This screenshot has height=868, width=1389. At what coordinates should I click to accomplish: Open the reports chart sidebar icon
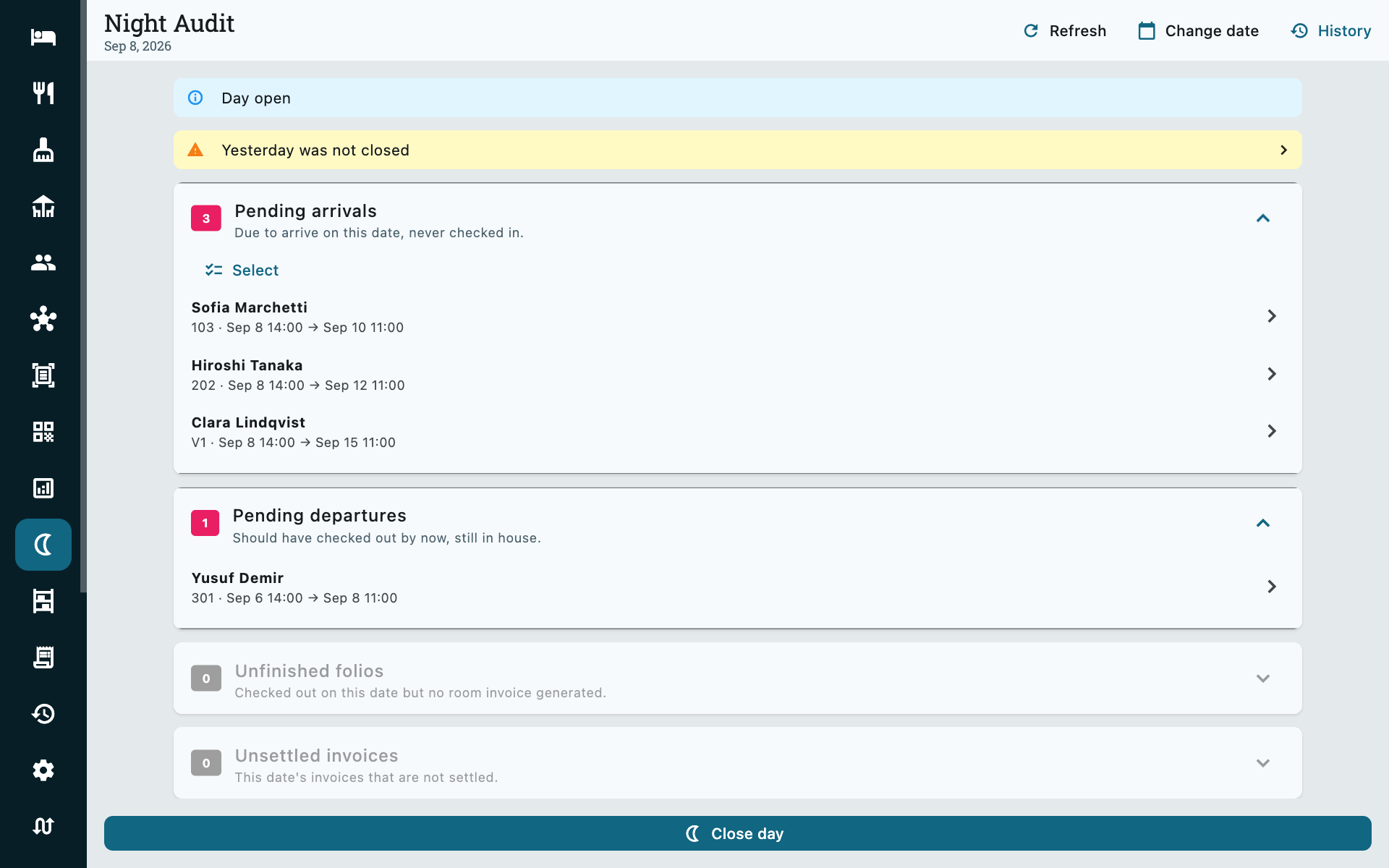point(43,488)
